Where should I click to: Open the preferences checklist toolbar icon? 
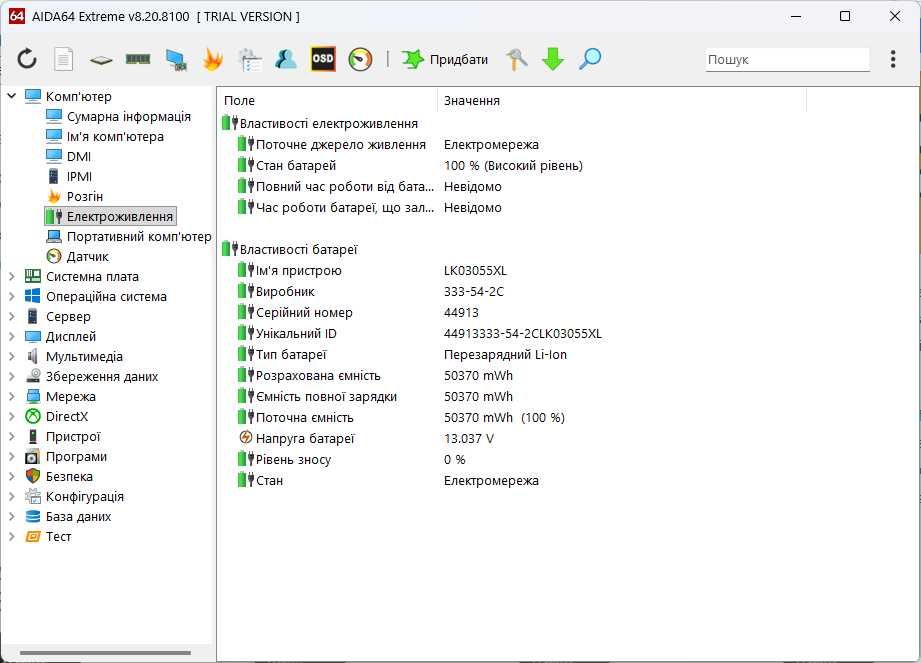coord(250,59)
